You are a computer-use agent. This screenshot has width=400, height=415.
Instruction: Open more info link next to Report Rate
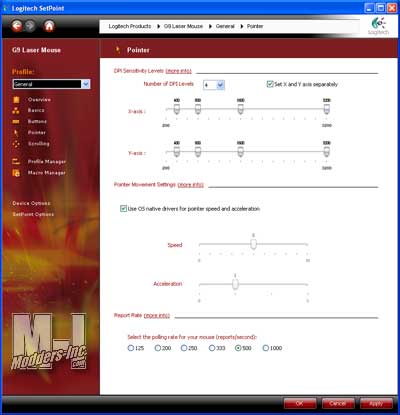click(x=157, y=315)
